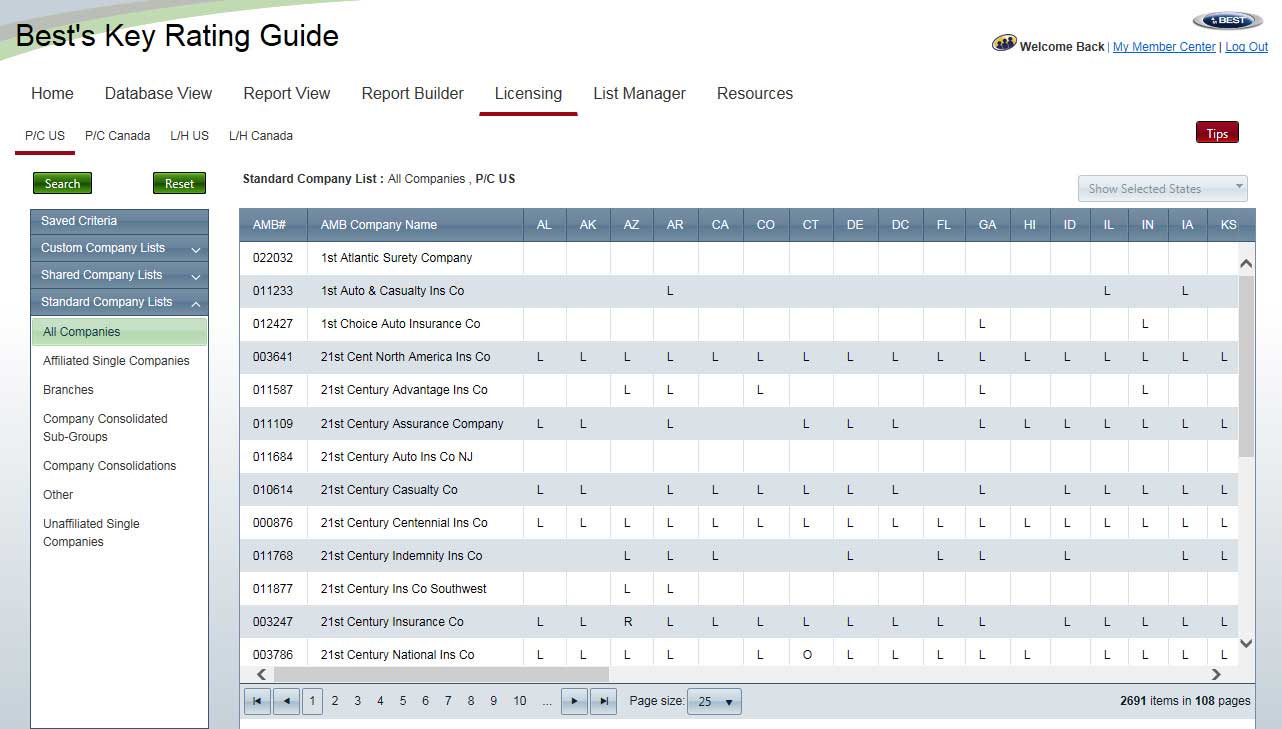
Task: Click 'R' in AZ column for 21st Century Insurance Co
Action: click(x=628, y=622)
